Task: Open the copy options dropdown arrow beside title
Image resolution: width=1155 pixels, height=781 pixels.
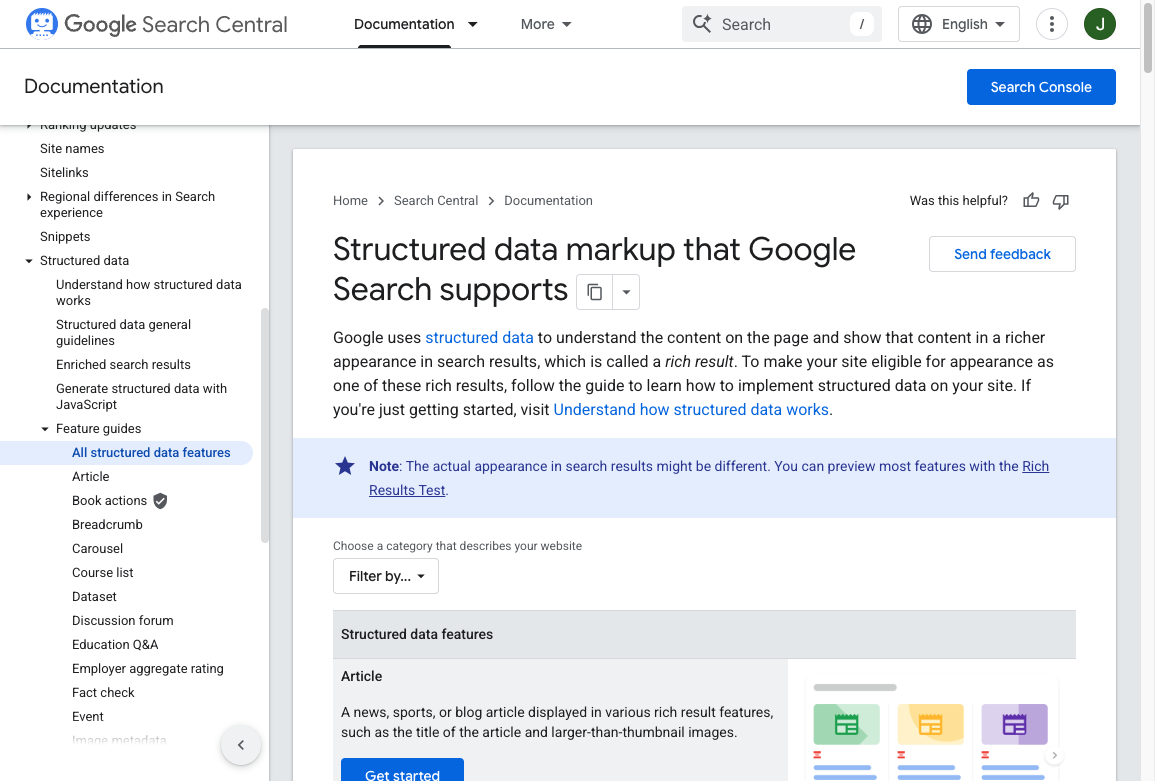Action: click(626, 292)
